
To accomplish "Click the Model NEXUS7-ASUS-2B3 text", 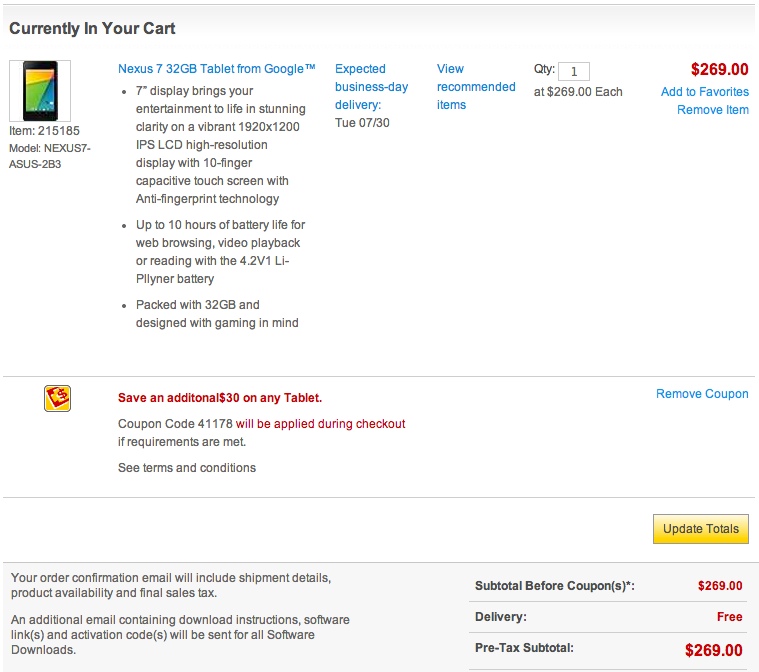I will coord(48,155).
